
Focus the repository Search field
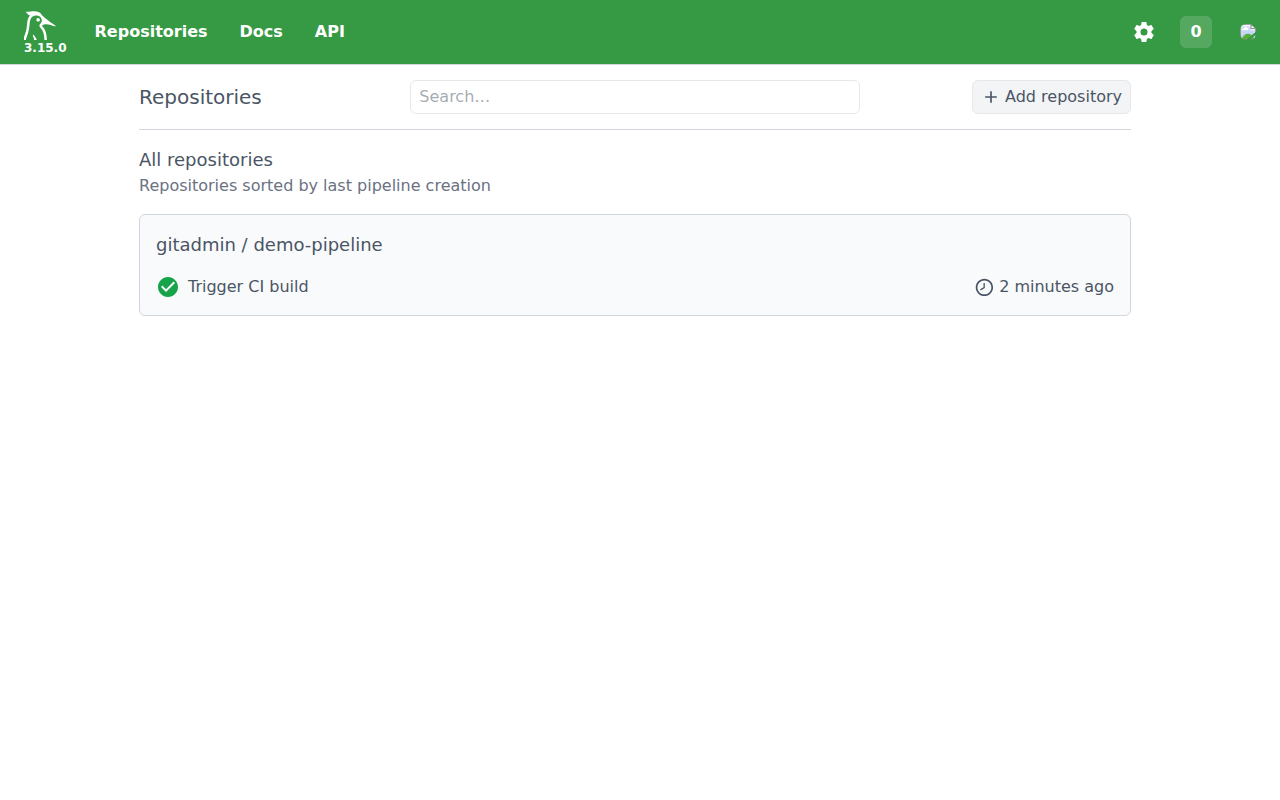pos(635,97)
